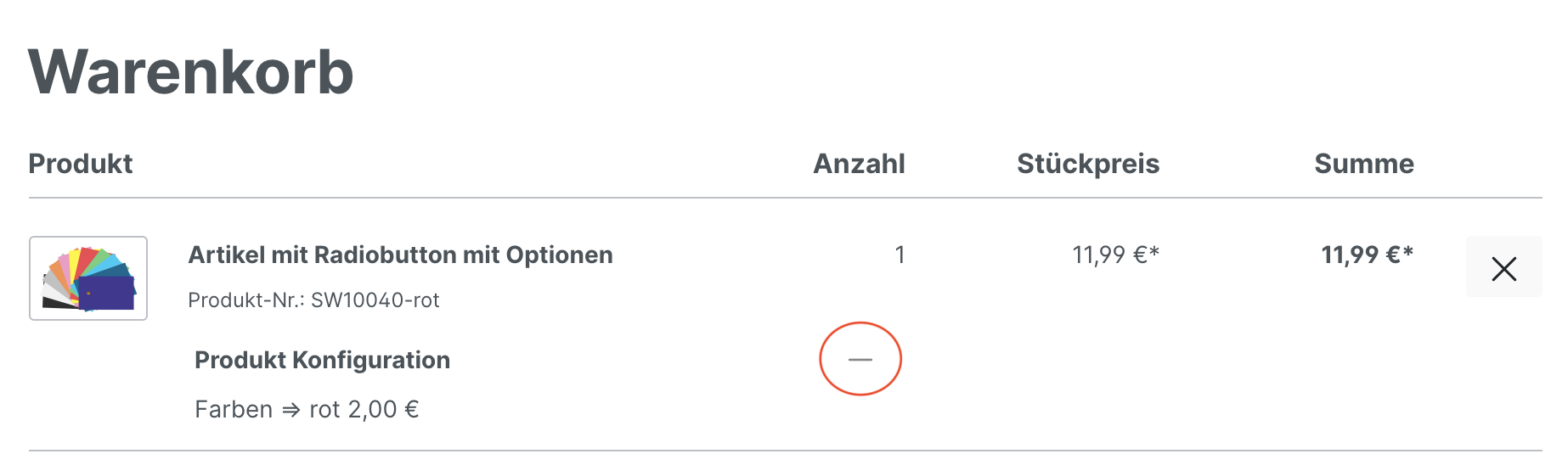
Task: Remove the article with the X button
Action: (x=1503, y=268)
